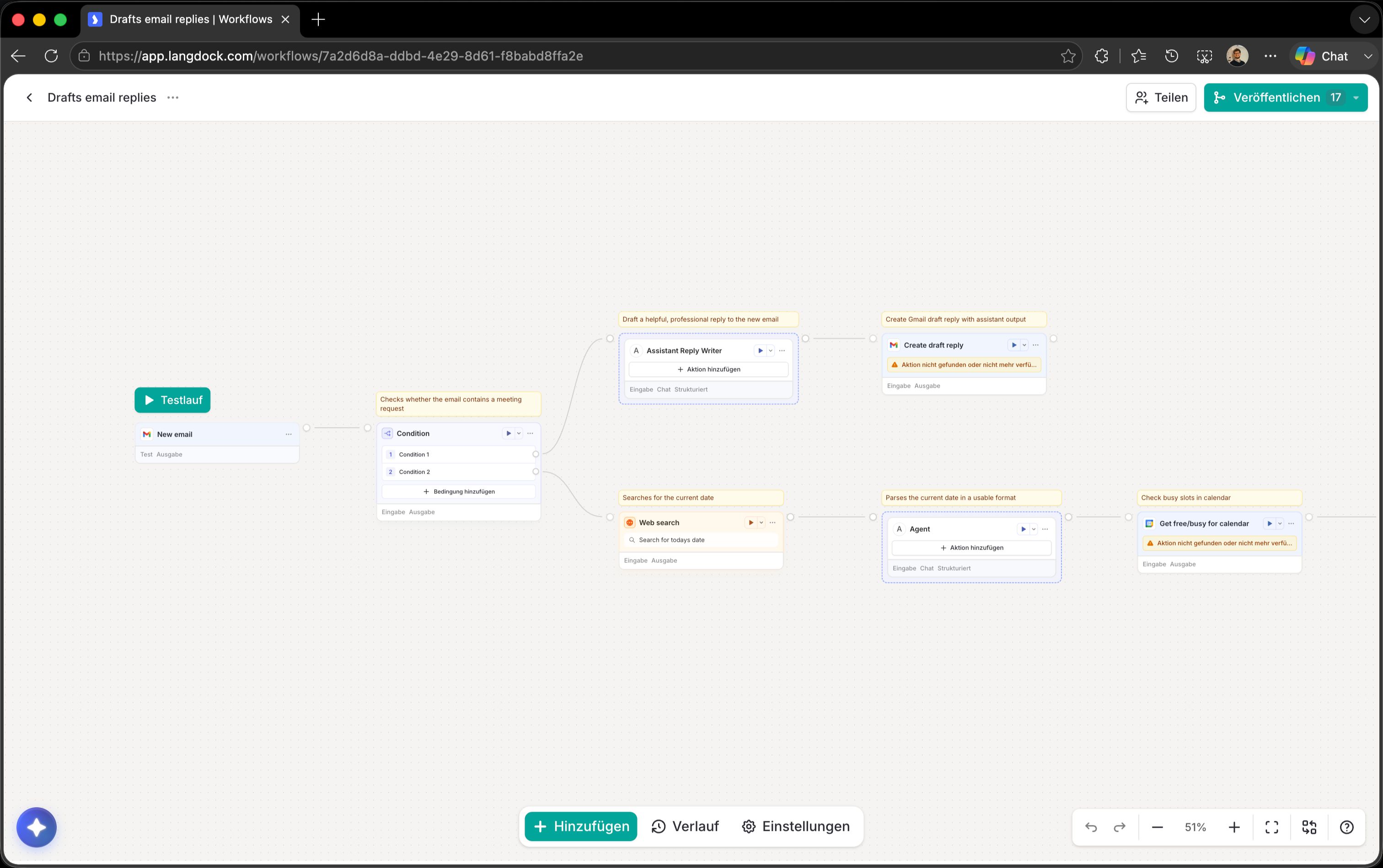Click Aktion hinzufügen in Assistant Reply Writer
Image resolution: width=1383 pixels, height=868 pixels.
(708, 369)
